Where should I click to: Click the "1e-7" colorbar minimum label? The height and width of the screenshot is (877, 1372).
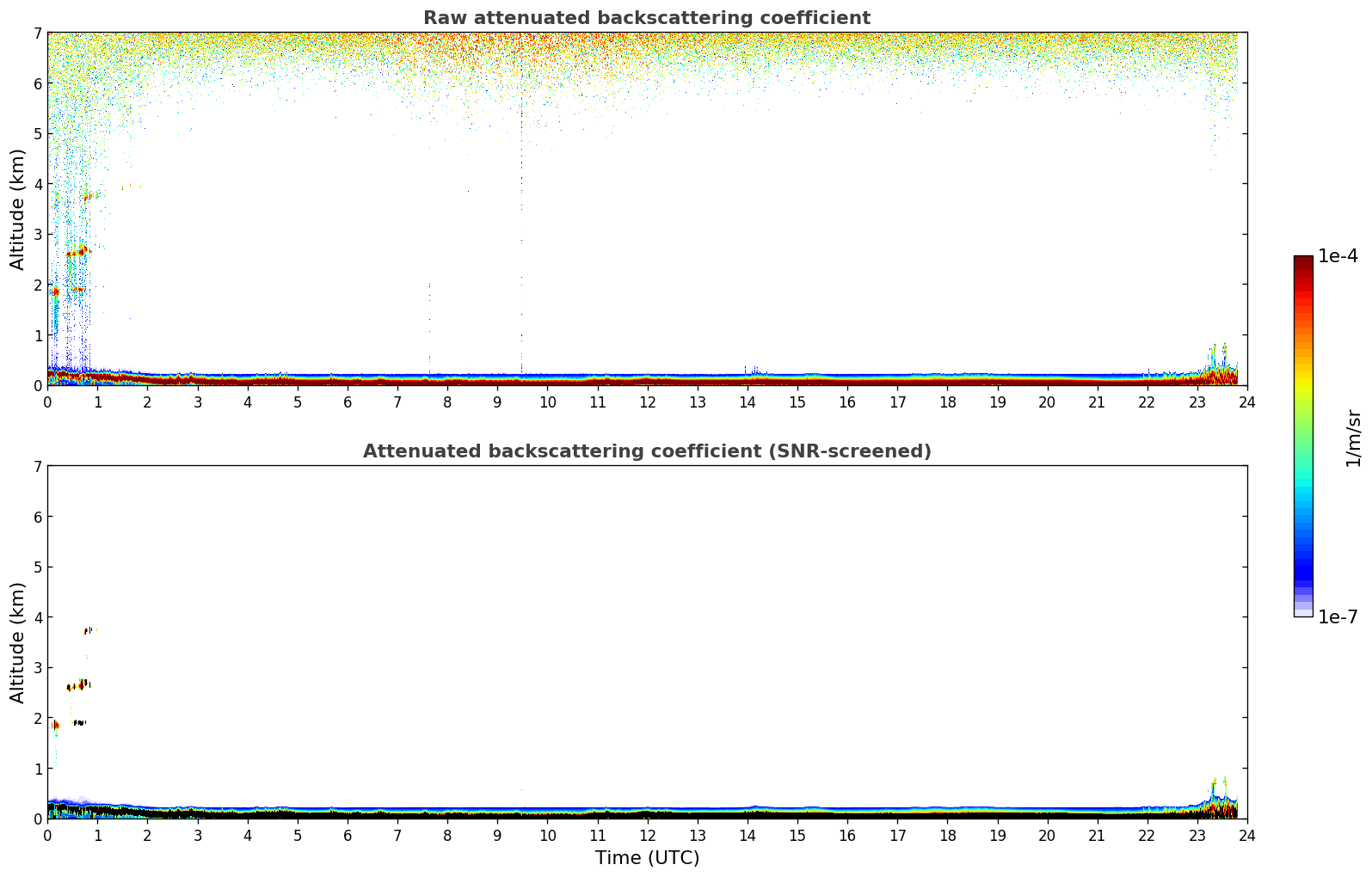pos(1338,617)
